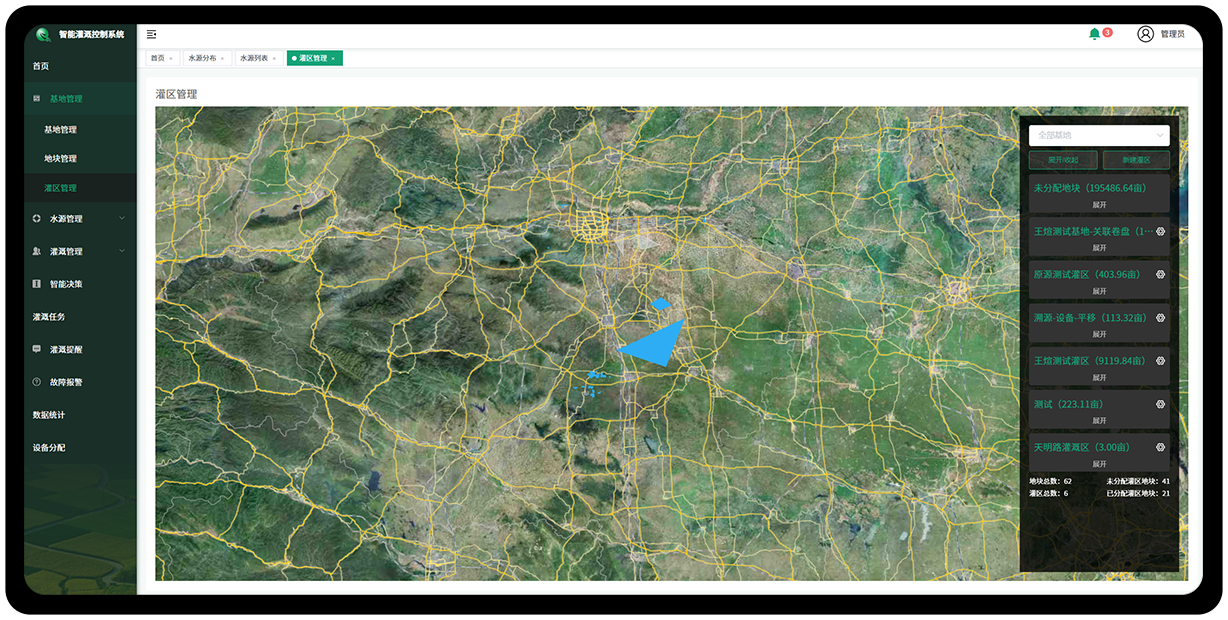Click the 管理员 user avatar icon
The height and width of the screenshot is (620, 1228).
1145,34
